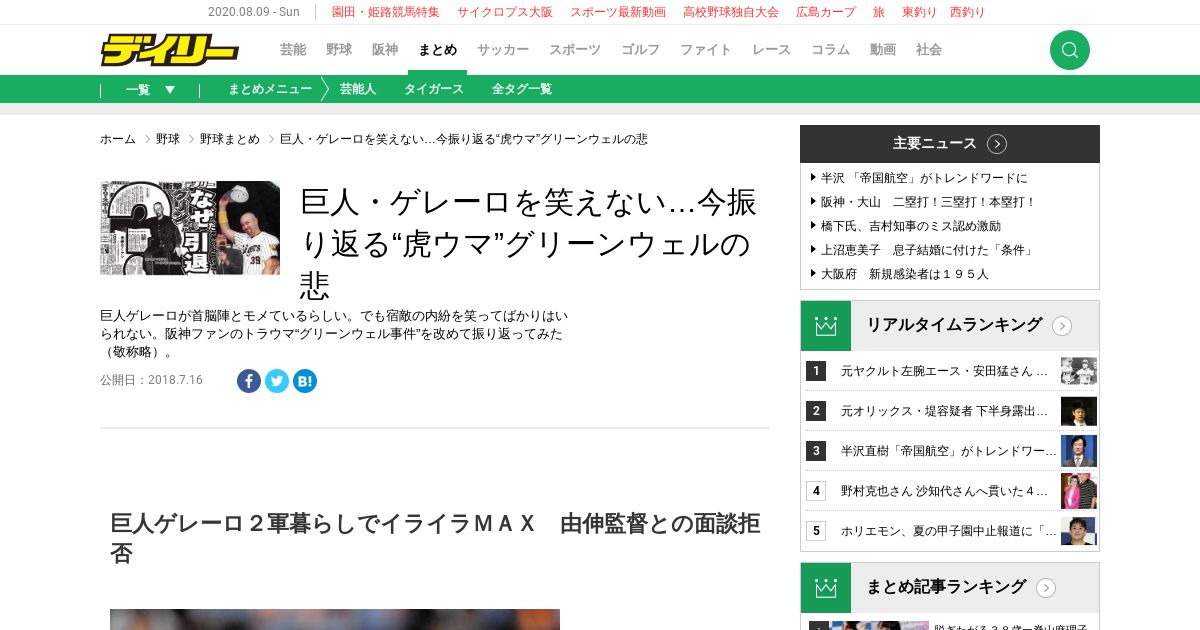Click the 主要ニュース header
The width and height of the screenshot is (1200, 630).
pos(950,144)
